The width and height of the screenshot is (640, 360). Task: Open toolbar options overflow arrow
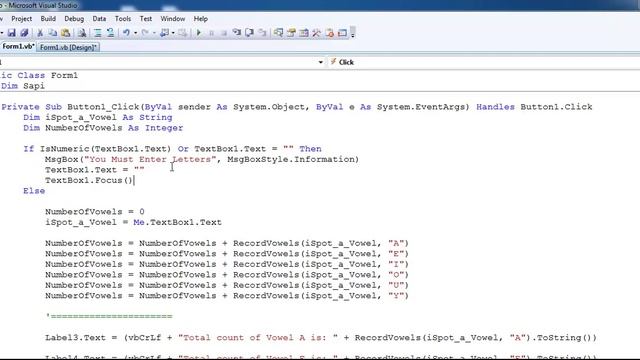tap(353, 33)
